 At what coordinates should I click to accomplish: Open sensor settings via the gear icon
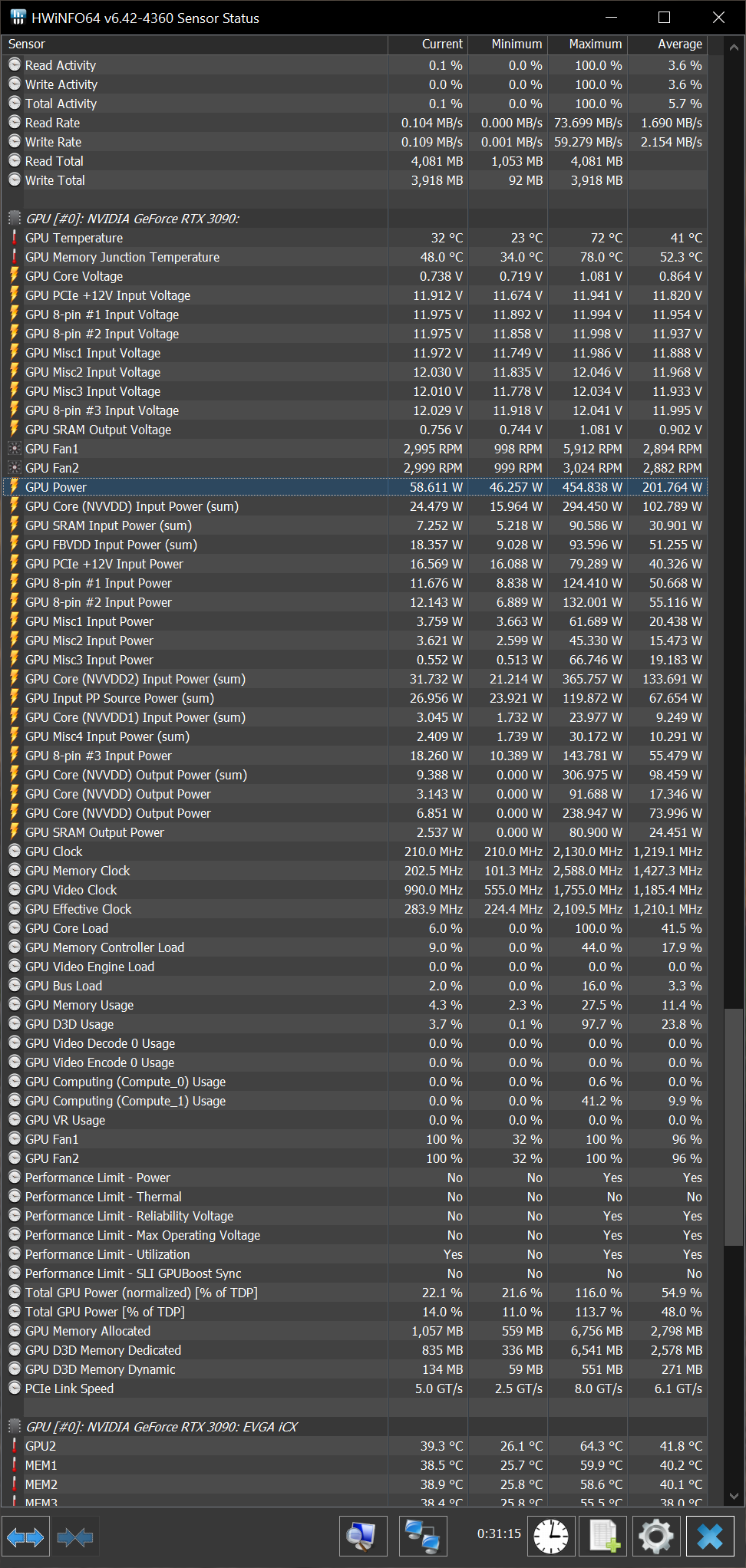[655, 1537]
